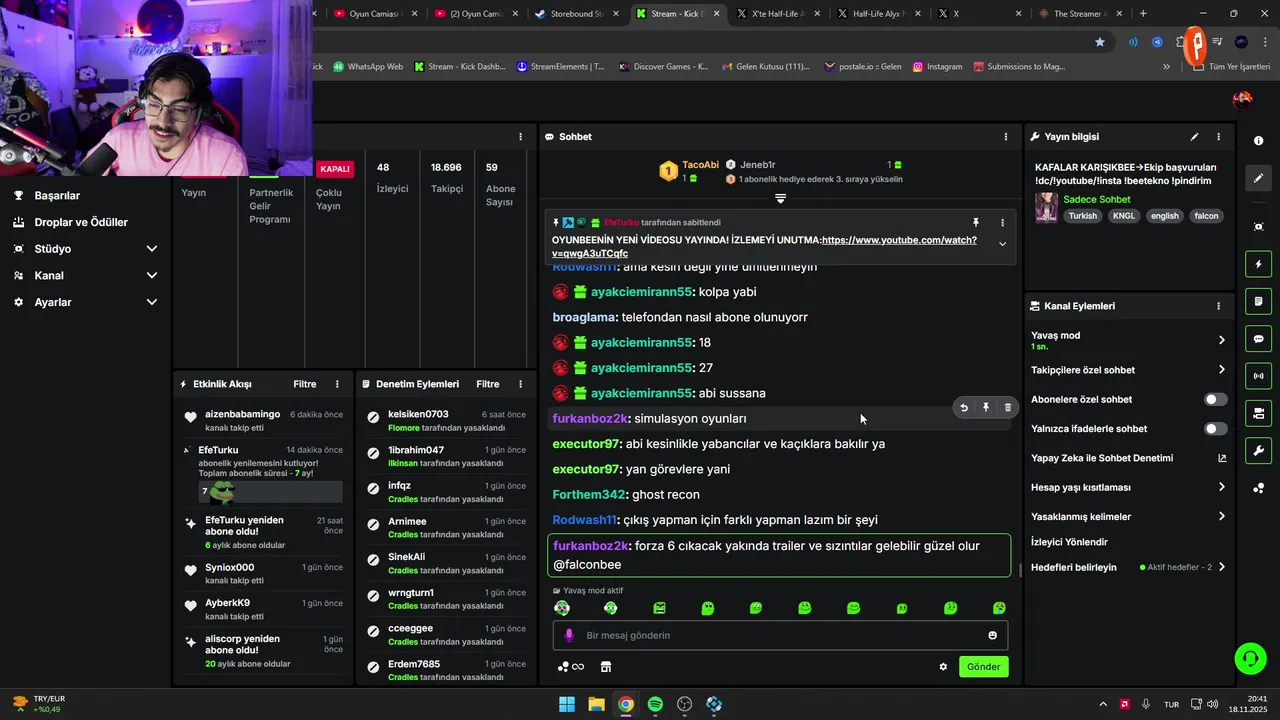Open the pinned message three-dot menu
The image size is (1280, 720).
point(1002,223)
